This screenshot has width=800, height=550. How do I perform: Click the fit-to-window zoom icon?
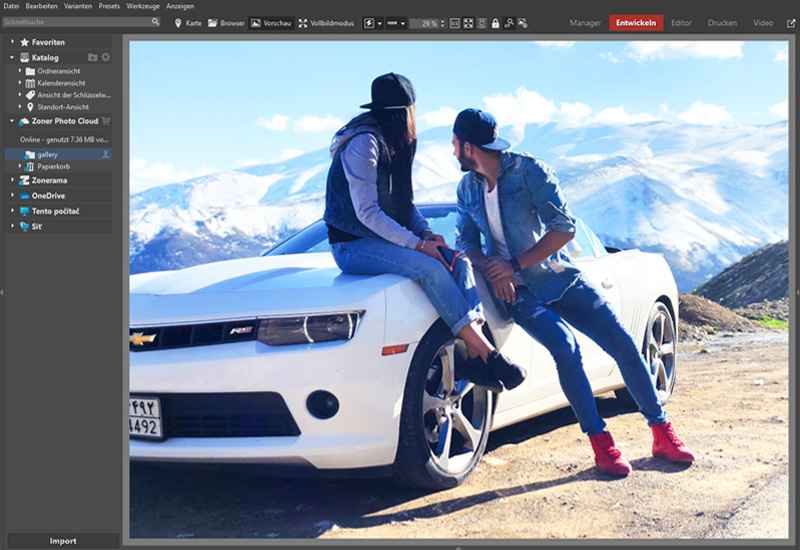tap(468, 22)
